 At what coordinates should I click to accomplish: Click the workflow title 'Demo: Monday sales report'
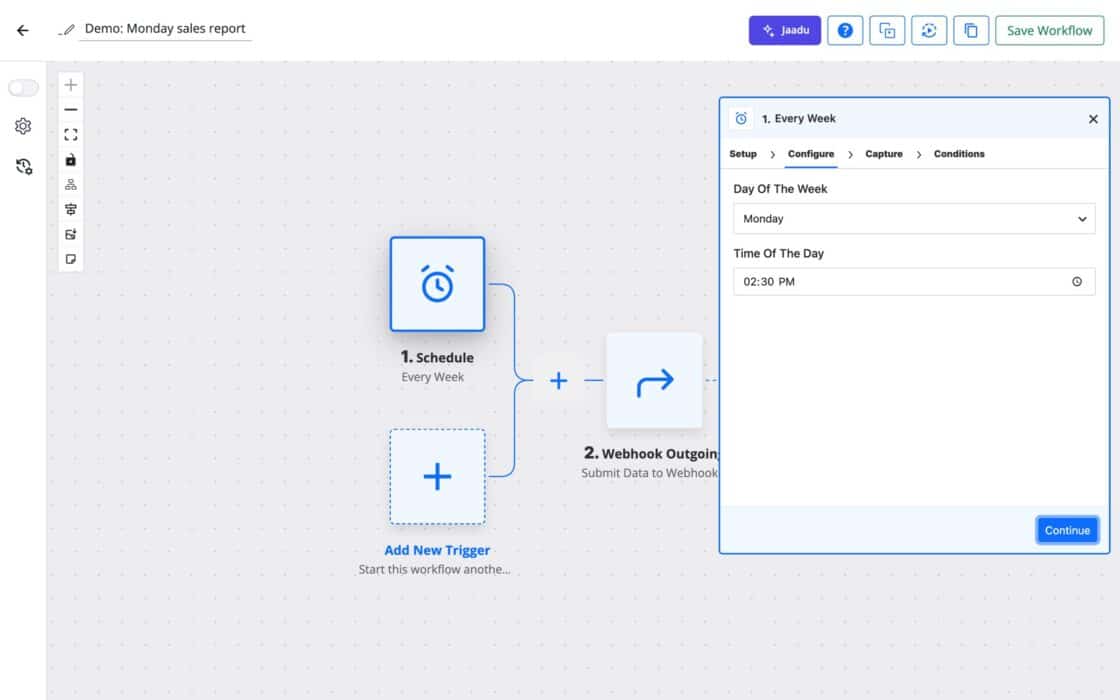(x=165, y=29)
